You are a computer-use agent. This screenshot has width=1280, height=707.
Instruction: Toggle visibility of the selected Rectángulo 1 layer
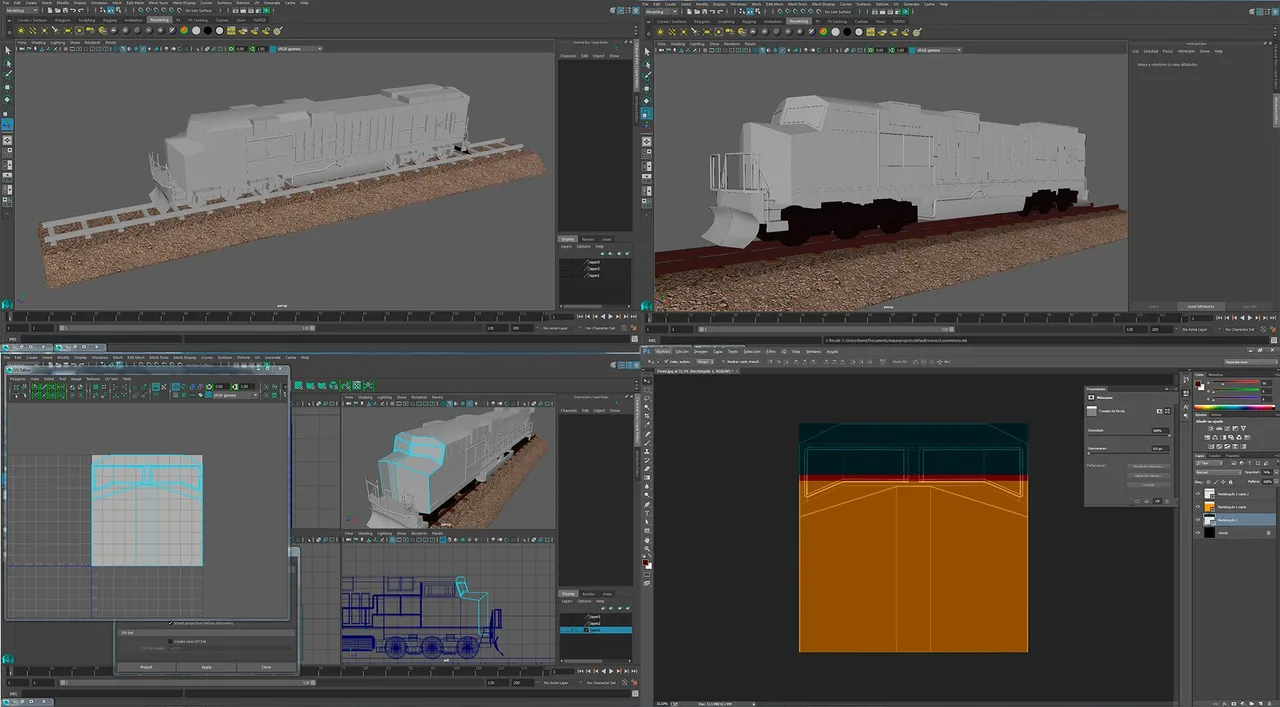point(1198,520)
